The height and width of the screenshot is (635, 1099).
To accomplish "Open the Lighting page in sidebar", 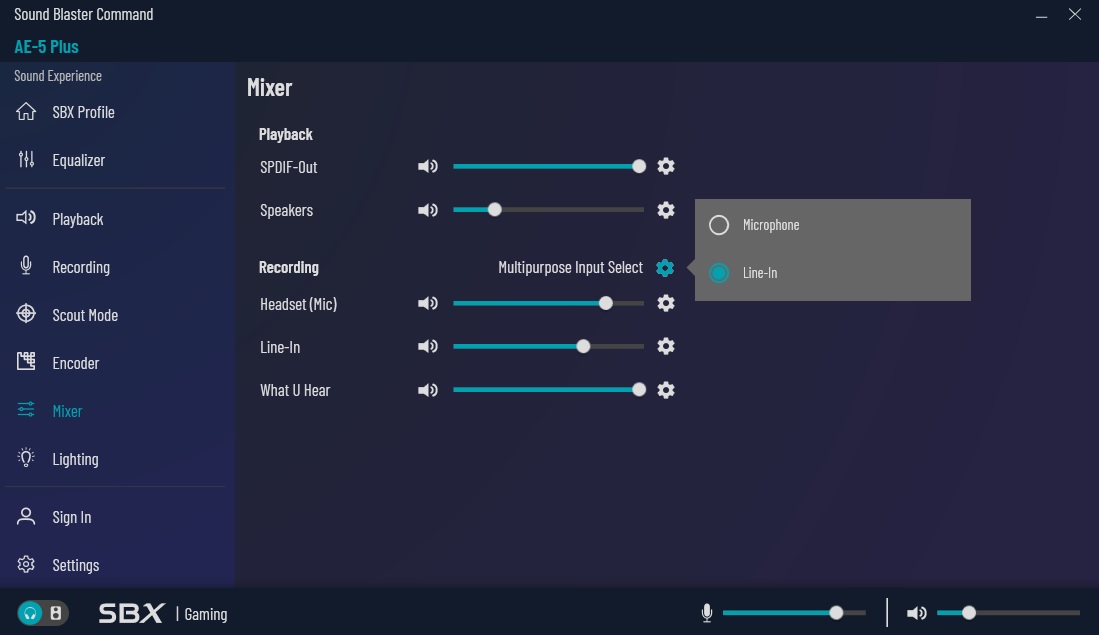I will [75, 459].
